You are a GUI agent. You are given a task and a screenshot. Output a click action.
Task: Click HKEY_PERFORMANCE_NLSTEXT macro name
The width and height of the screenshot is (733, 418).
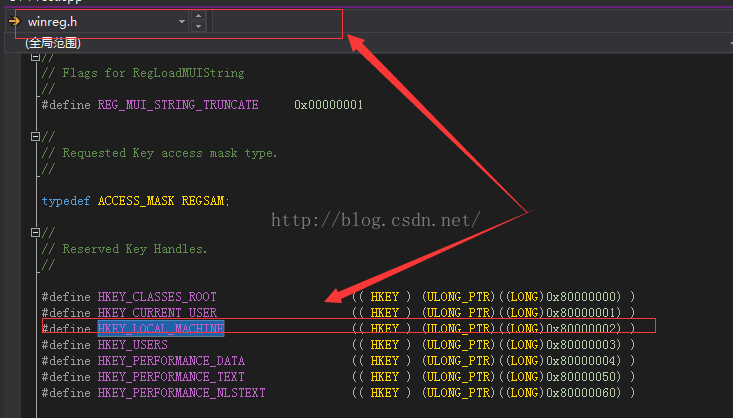pos(181,393)
